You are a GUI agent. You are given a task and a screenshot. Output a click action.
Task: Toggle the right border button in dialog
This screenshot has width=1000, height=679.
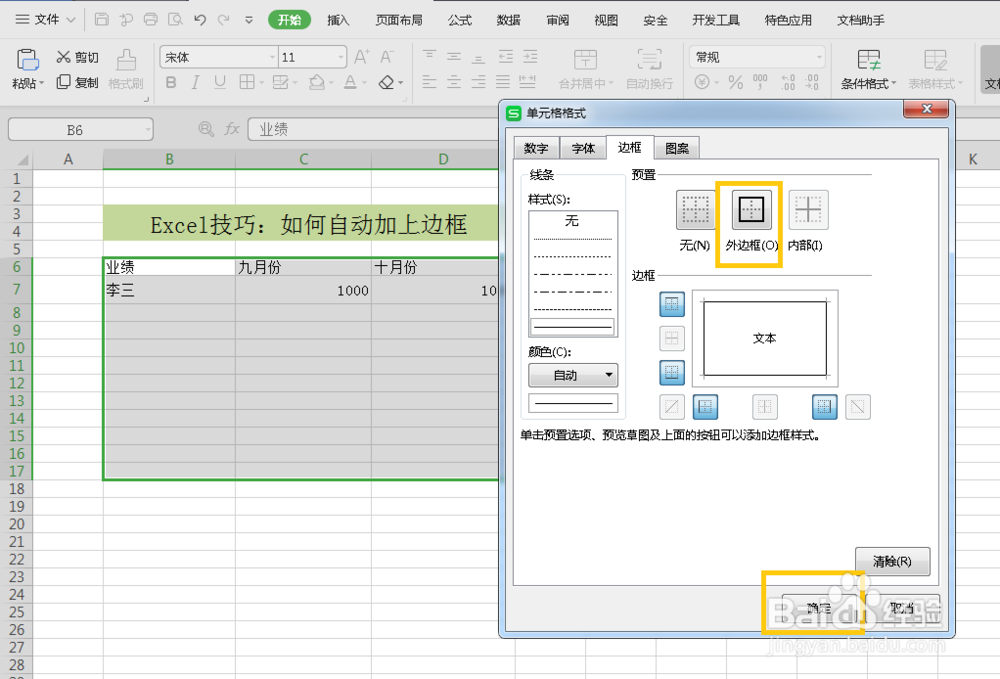pos(824,407)
